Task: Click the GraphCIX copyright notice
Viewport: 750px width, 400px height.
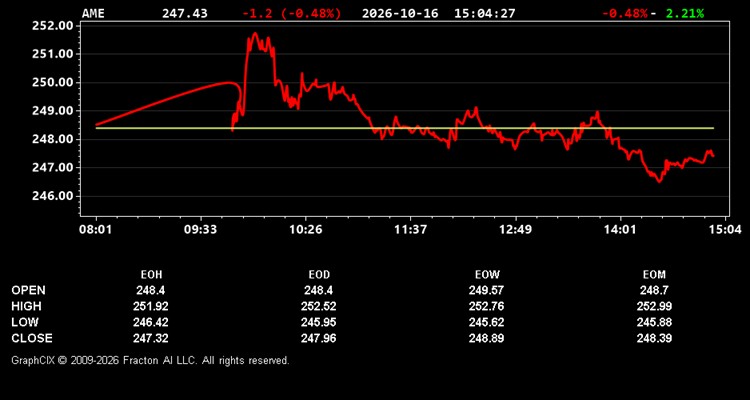Action: coord(150,360)
